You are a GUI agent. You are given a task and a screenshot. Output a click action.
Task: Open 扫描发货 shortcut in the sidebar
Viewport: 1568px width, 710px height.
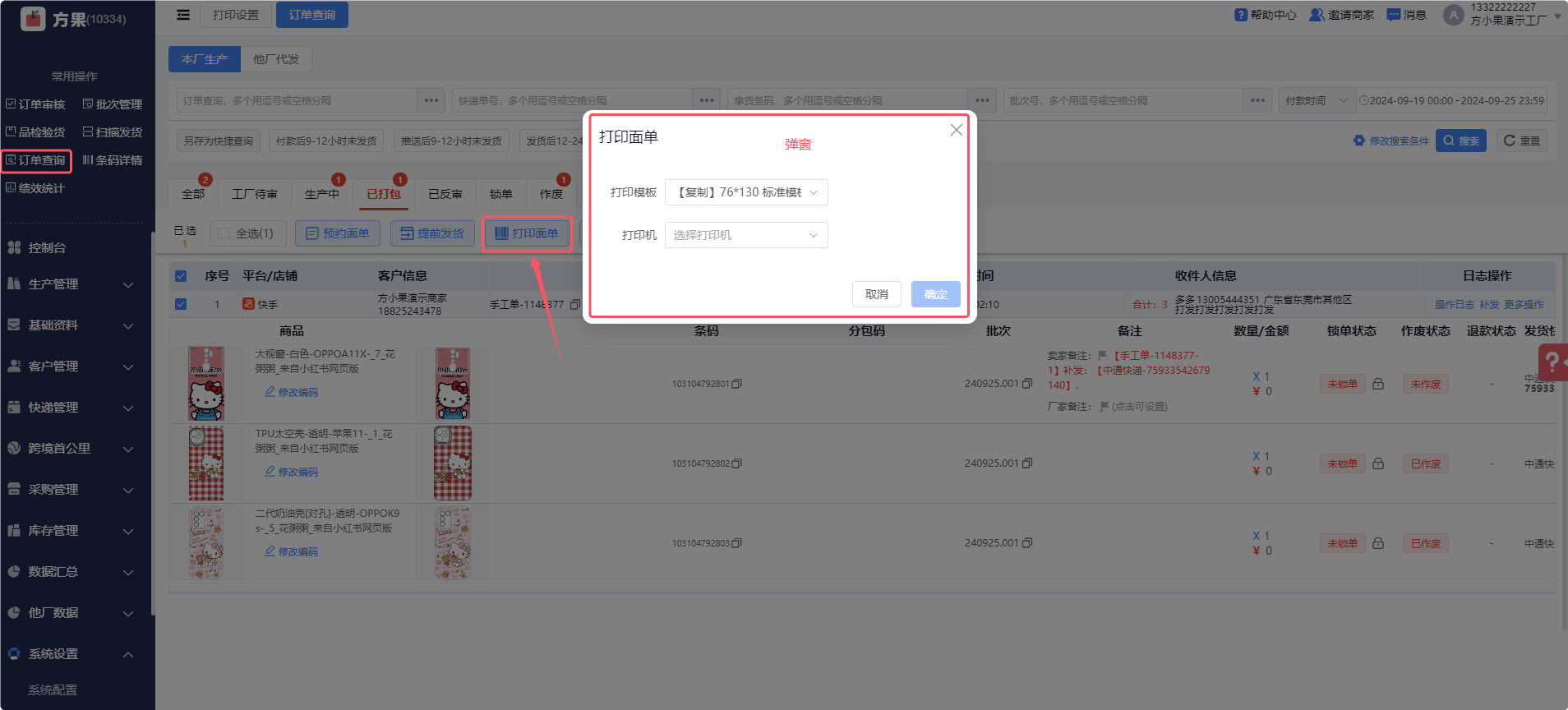click(113, 132)
